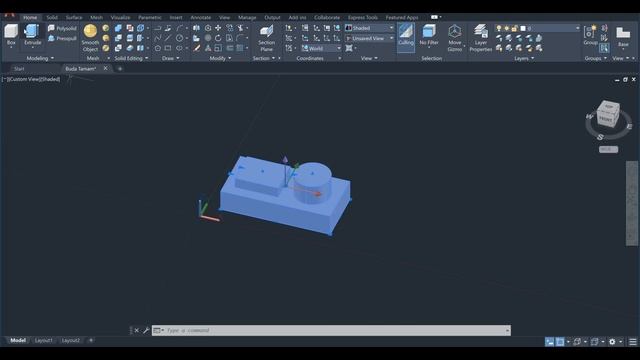Screen dimensions: 640x360
Task: Expand the Layers panel
Action: point(524,58)
